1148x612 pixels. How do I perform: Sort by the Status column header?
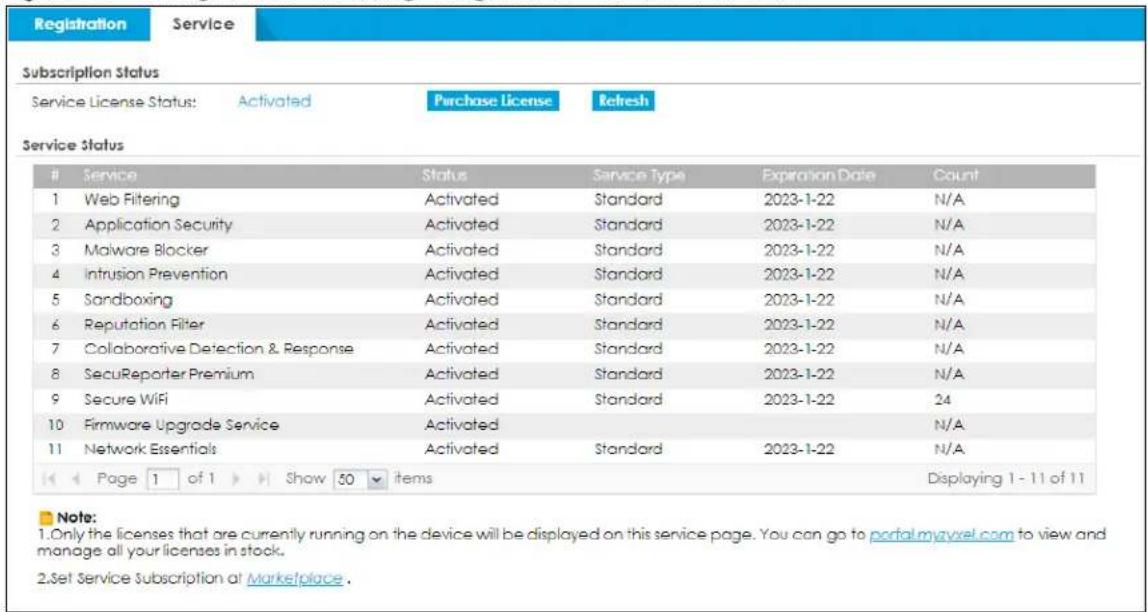[444, 176]
